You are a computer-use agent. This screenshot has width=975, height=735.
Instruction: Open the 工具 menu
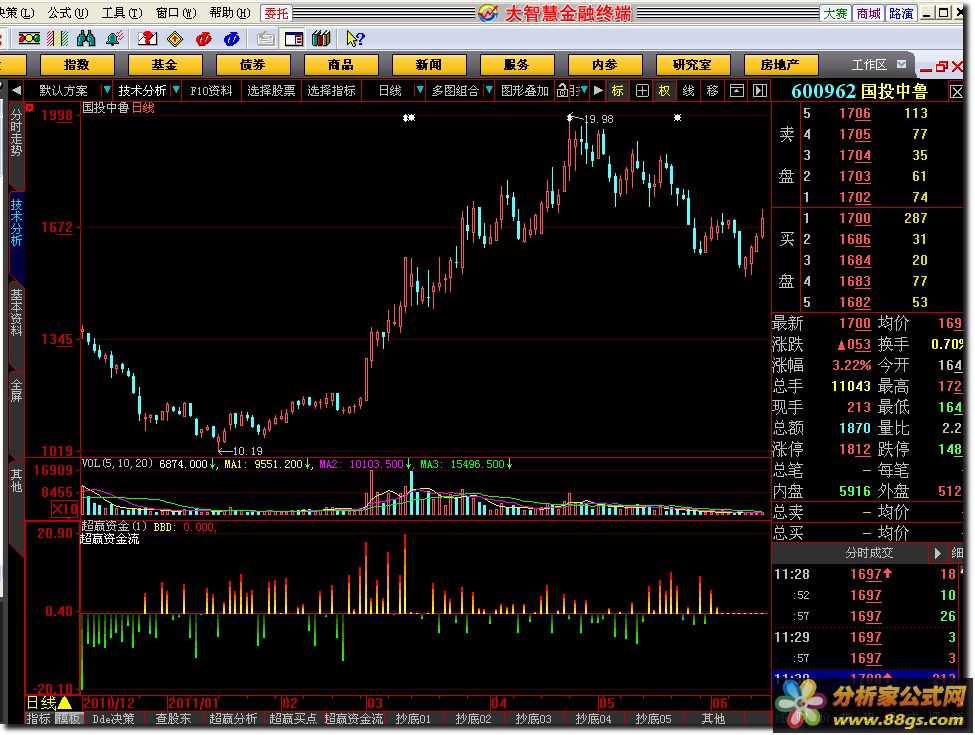point(122,12)
